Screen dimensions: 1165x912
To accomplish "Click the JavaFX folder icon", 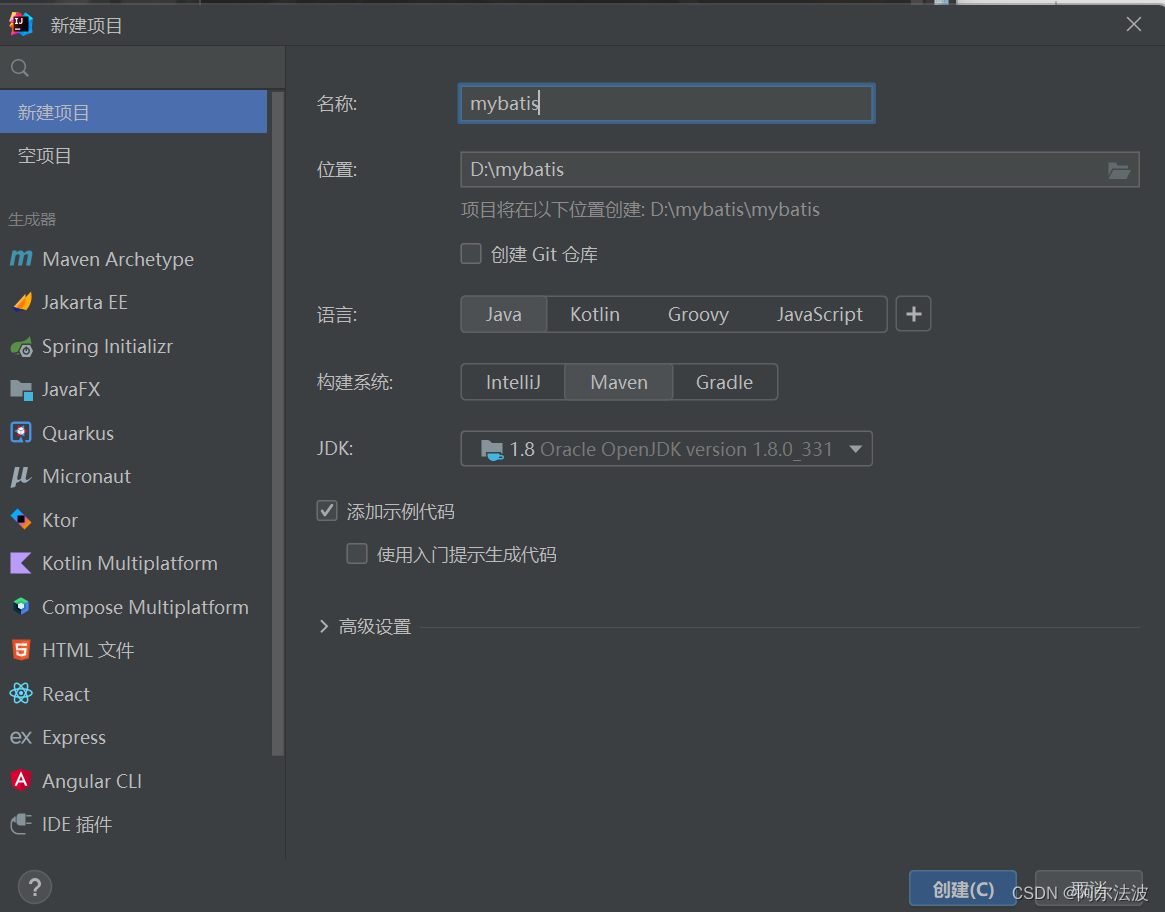I will [22, 389].
